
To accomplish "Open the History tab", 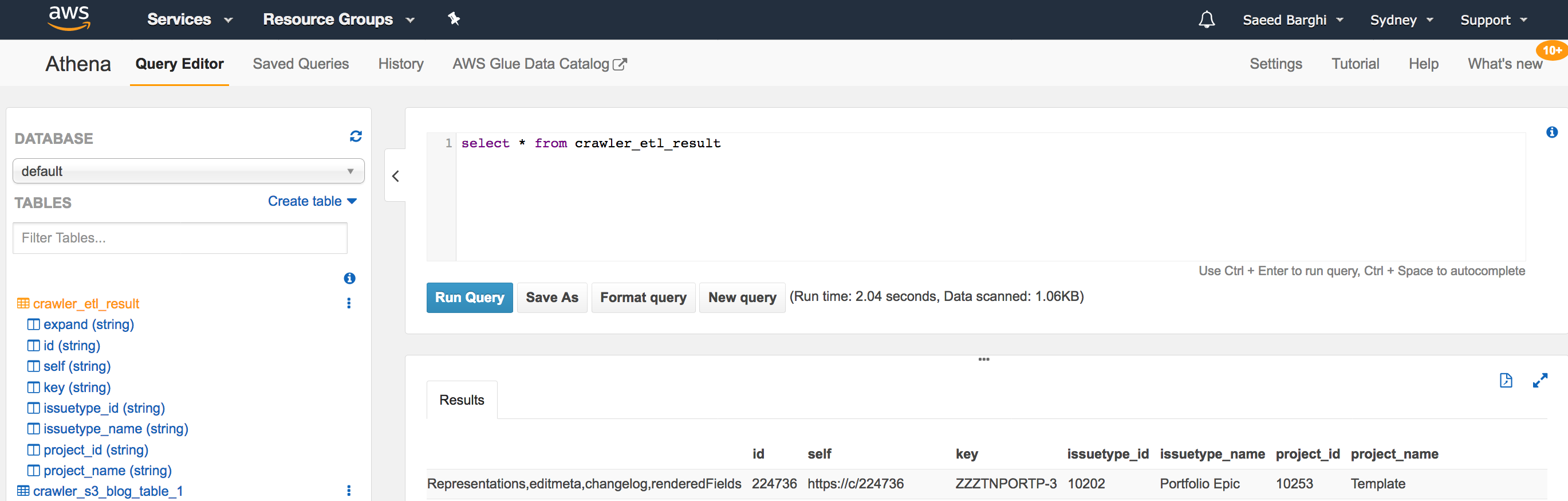I will pyautogui.click(x=400, y=64).
